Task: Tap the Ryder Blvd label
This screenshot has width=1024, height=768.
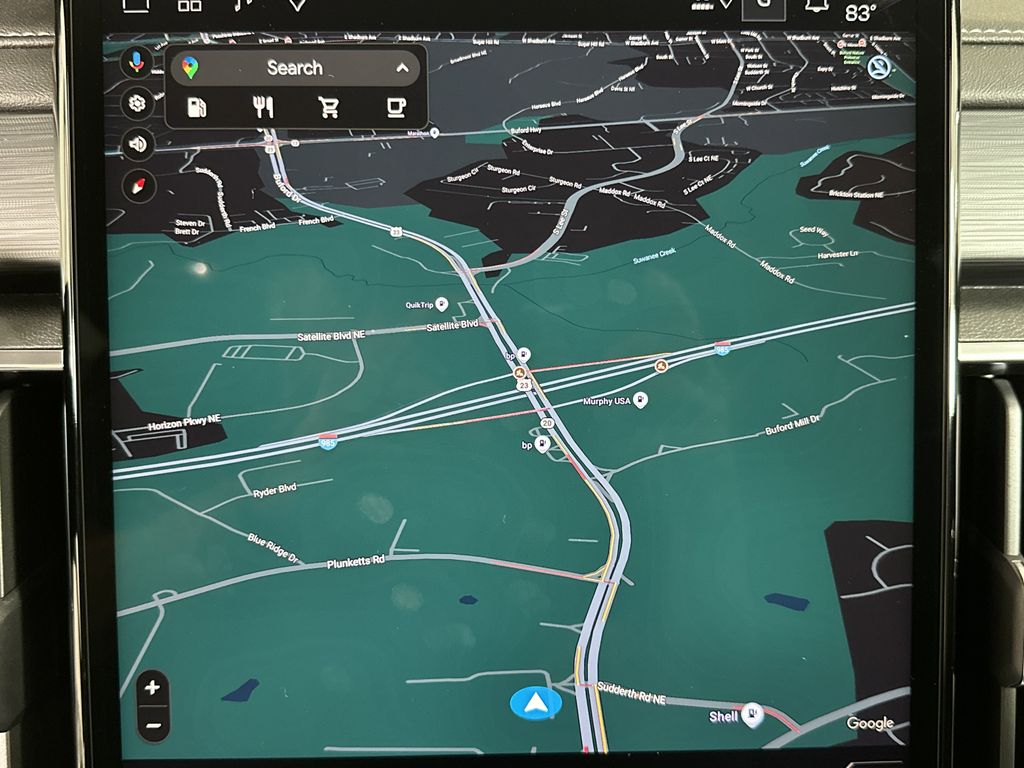Action: tap(274, 490)
